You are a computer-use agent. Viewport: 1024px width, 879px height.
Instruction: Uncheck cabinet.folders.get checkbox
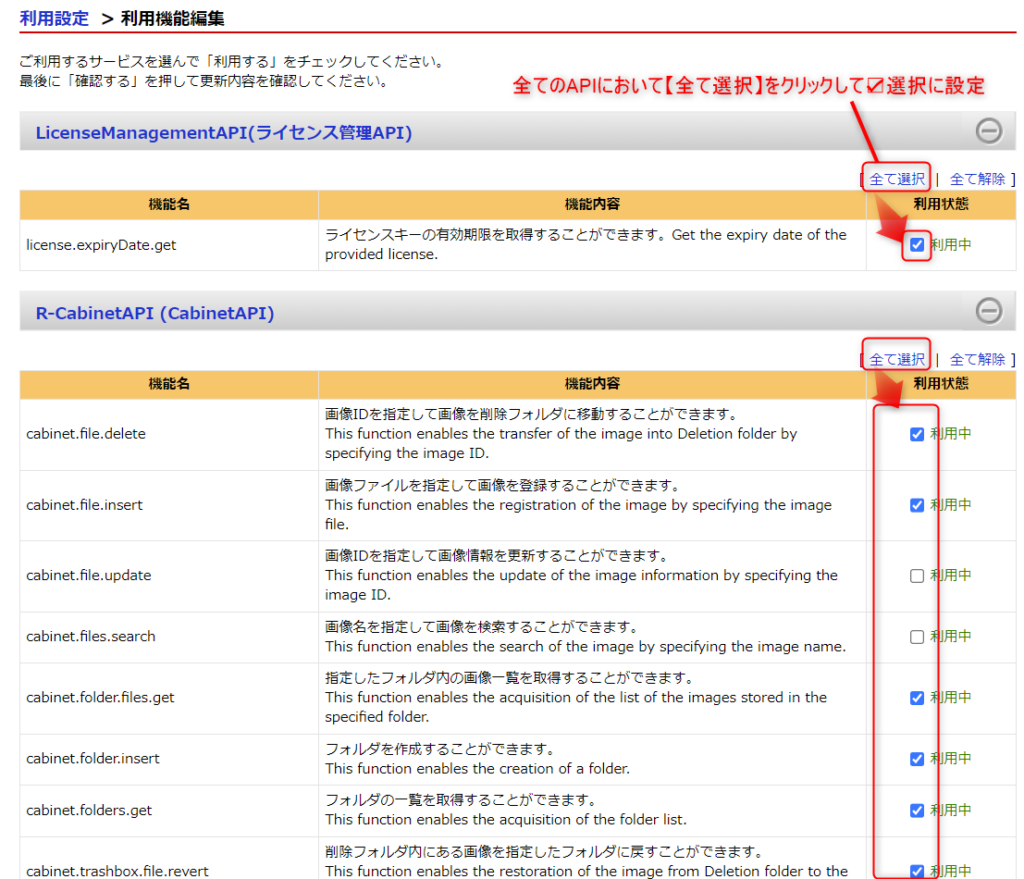coord(917,810)
